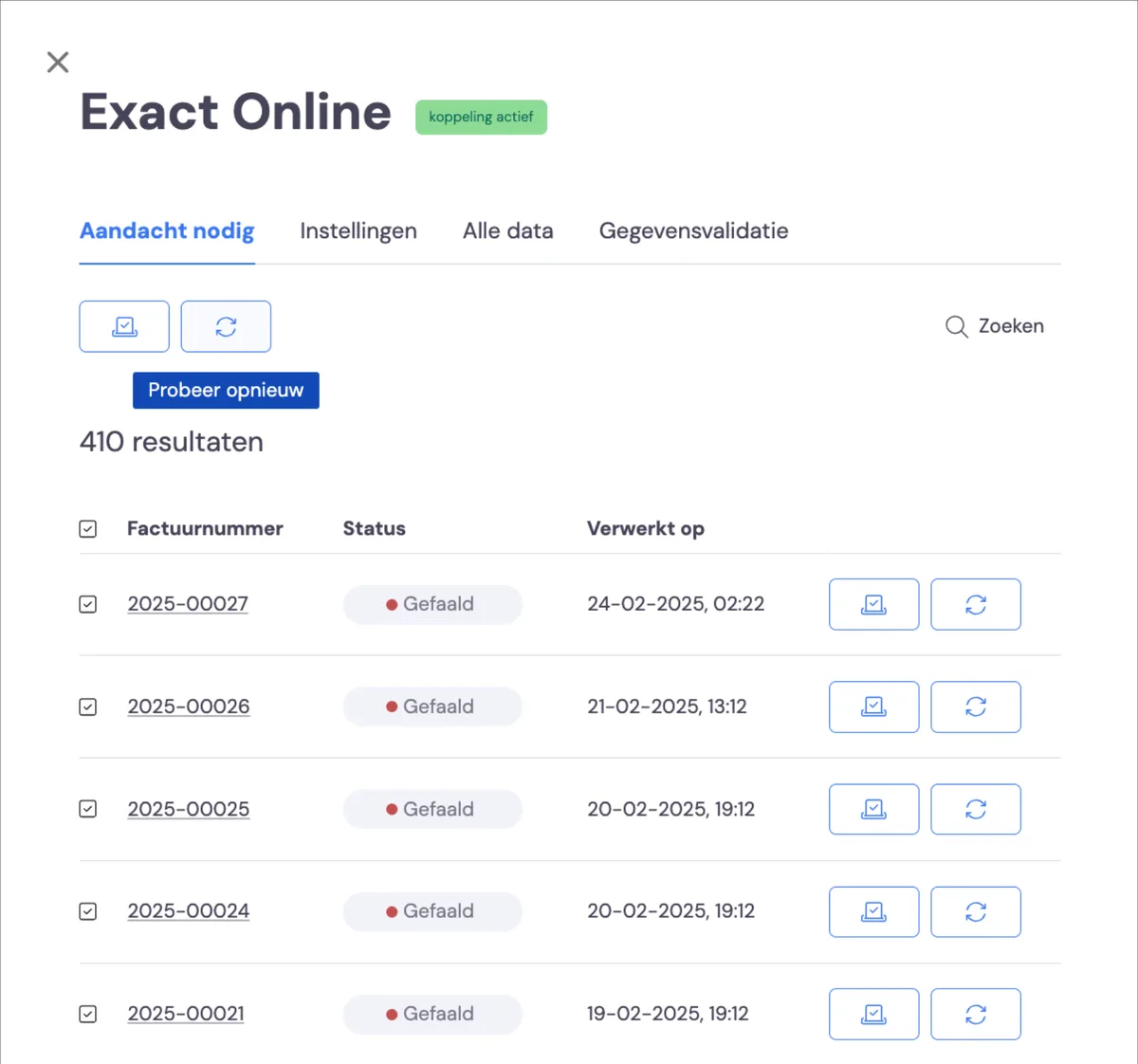Retry sync for invoice 2025-00026
This screenshot has width=1138, height=1064.
click(976, 706)
